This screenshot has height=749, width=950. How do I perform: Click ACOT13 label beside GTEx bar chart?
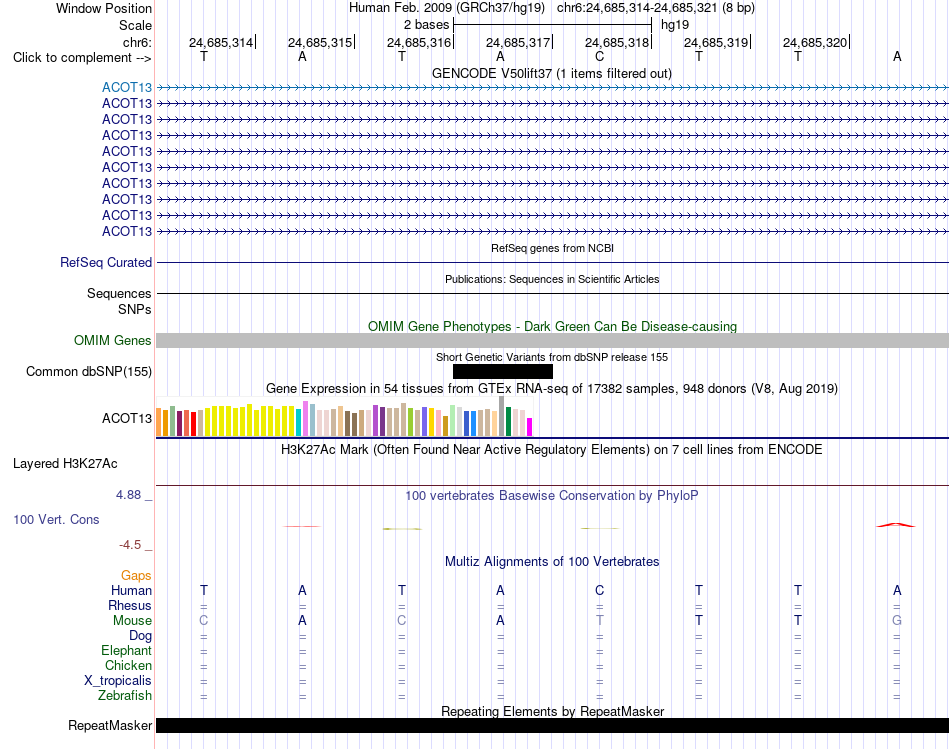(127, 418)
